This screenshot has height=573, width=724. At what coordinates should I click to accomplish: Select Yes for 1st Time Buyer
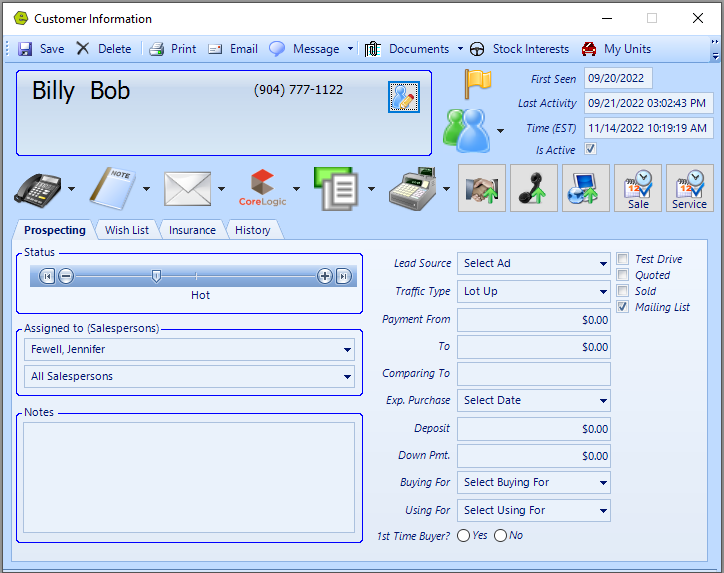coord(464,536)
